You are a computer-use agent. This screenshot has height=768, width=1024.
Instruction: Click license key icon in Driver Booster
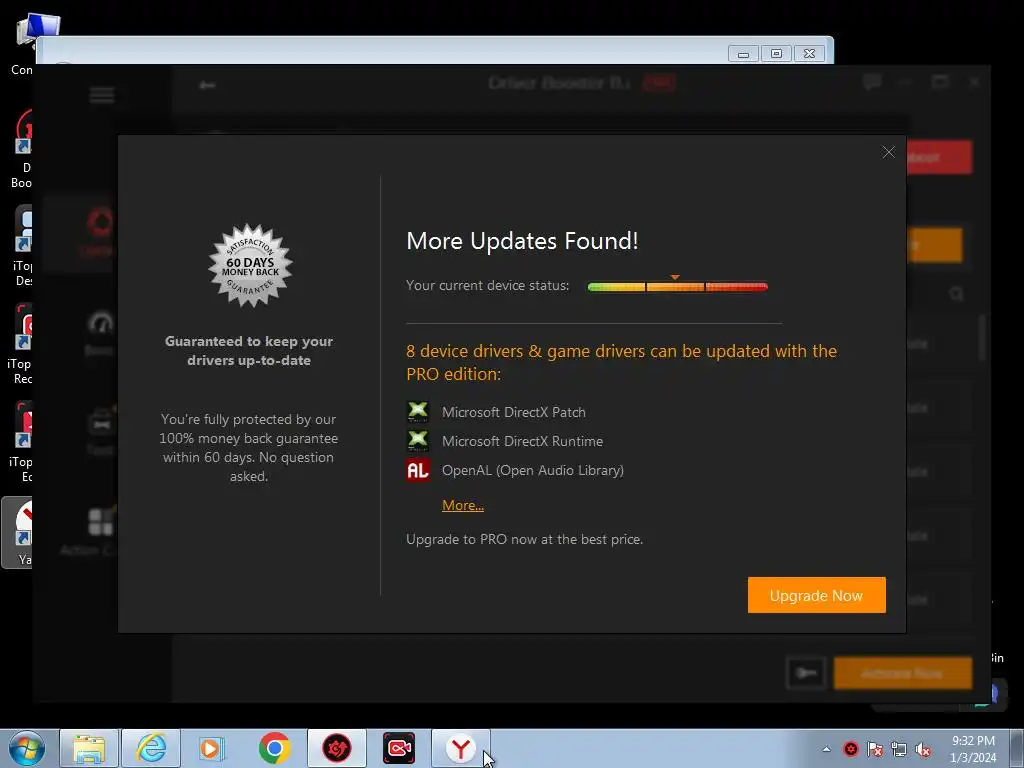[806, 673]
